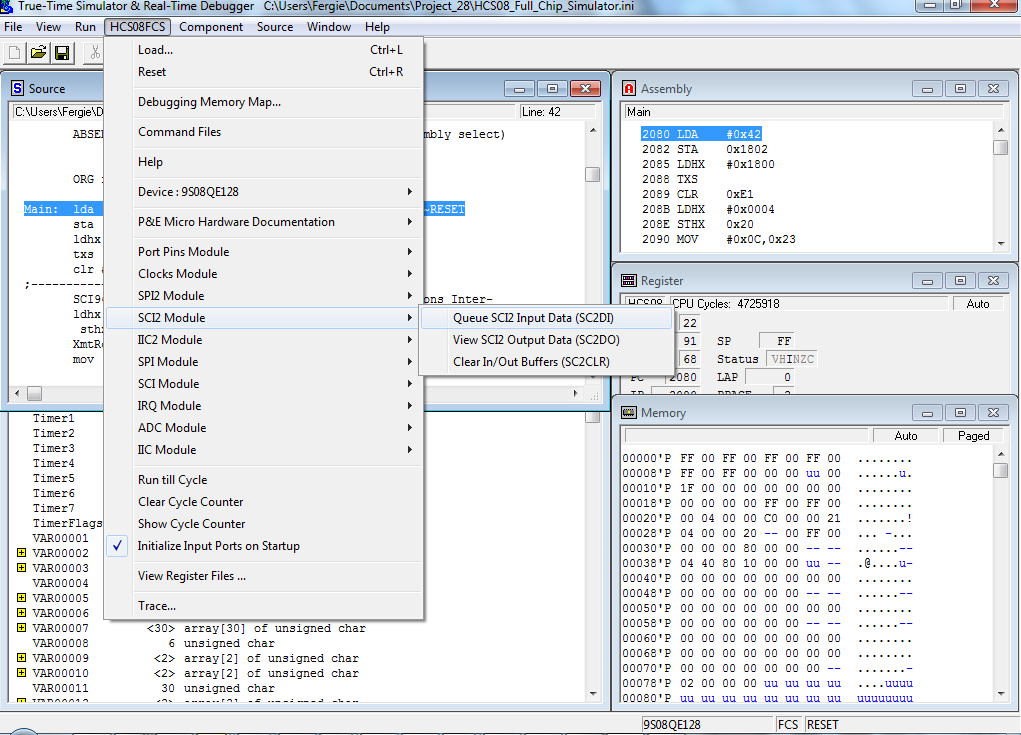Click the Assembly window title icon

tap(629, 89)
